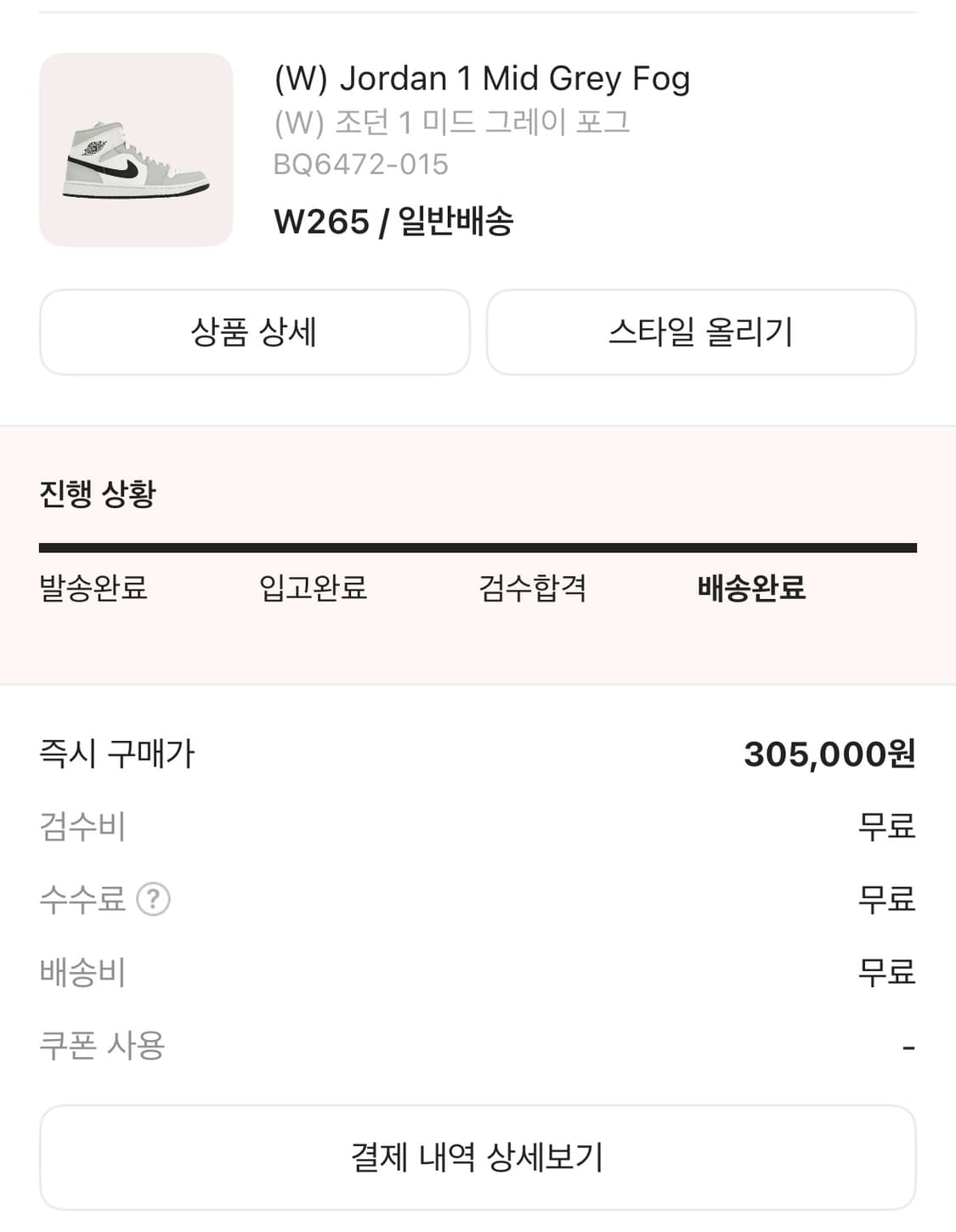
Task: Click the size and shipping text W265 / 일반배송
Action: click(393, 222)
